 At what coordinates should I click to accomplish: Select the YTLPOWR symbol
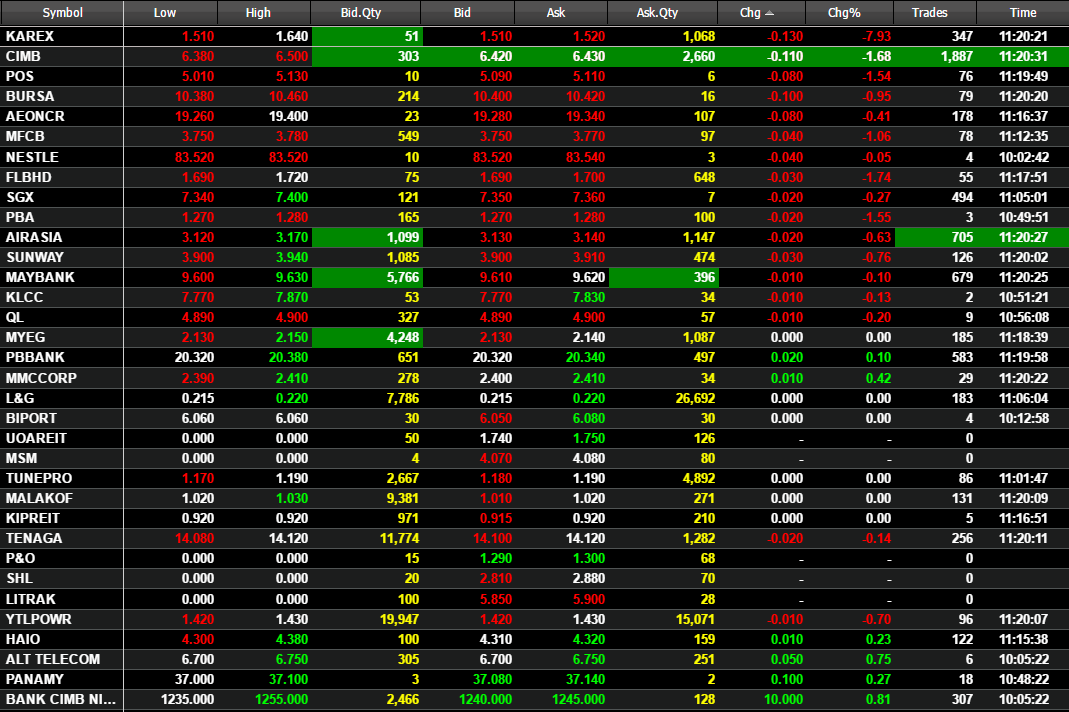pos(39,619)
